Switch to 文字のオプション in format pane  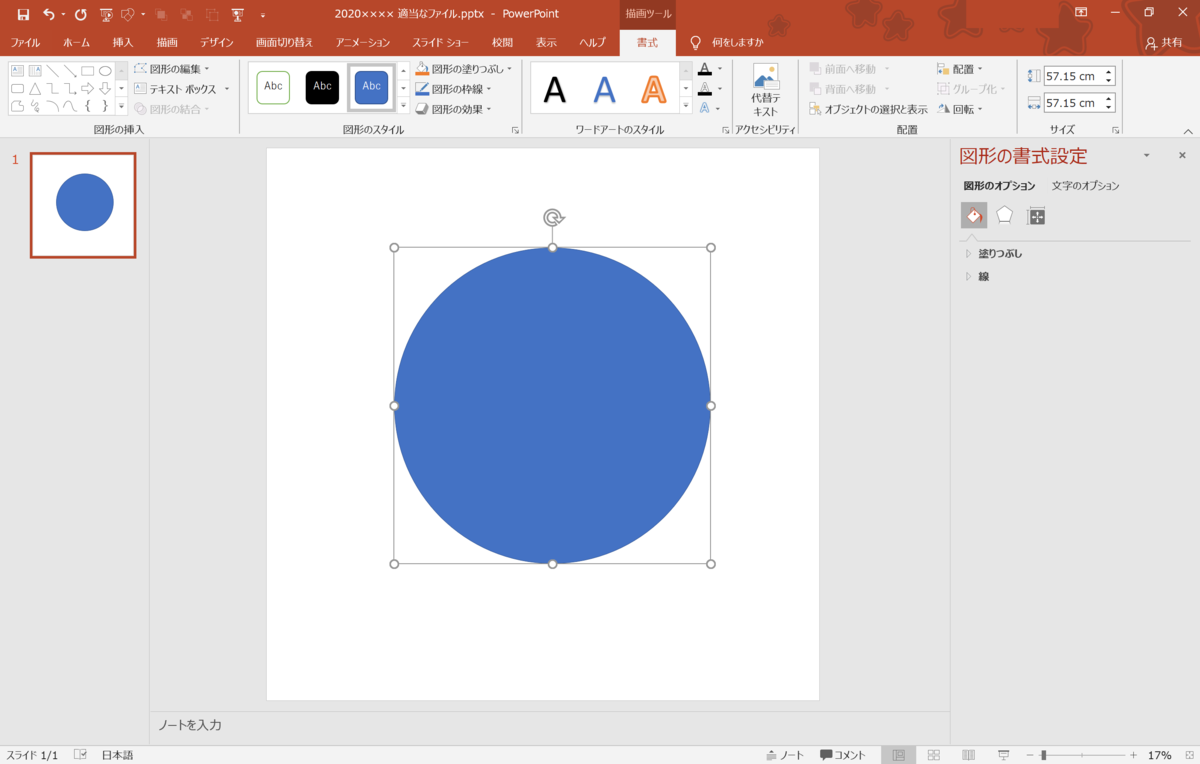pos(1086,186)
